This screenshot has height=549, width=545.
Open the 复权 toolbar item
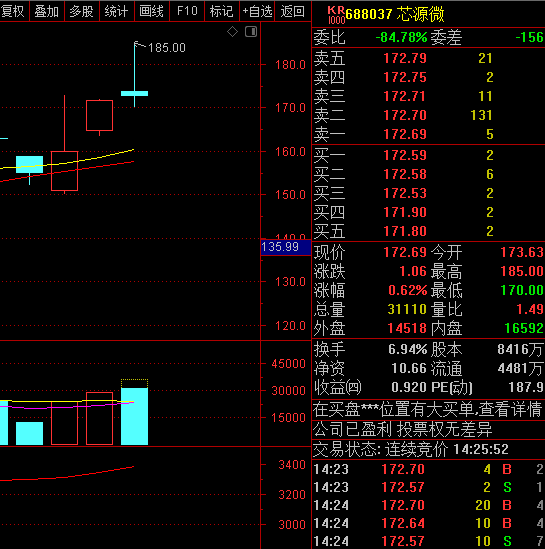[x=13, y=11]
